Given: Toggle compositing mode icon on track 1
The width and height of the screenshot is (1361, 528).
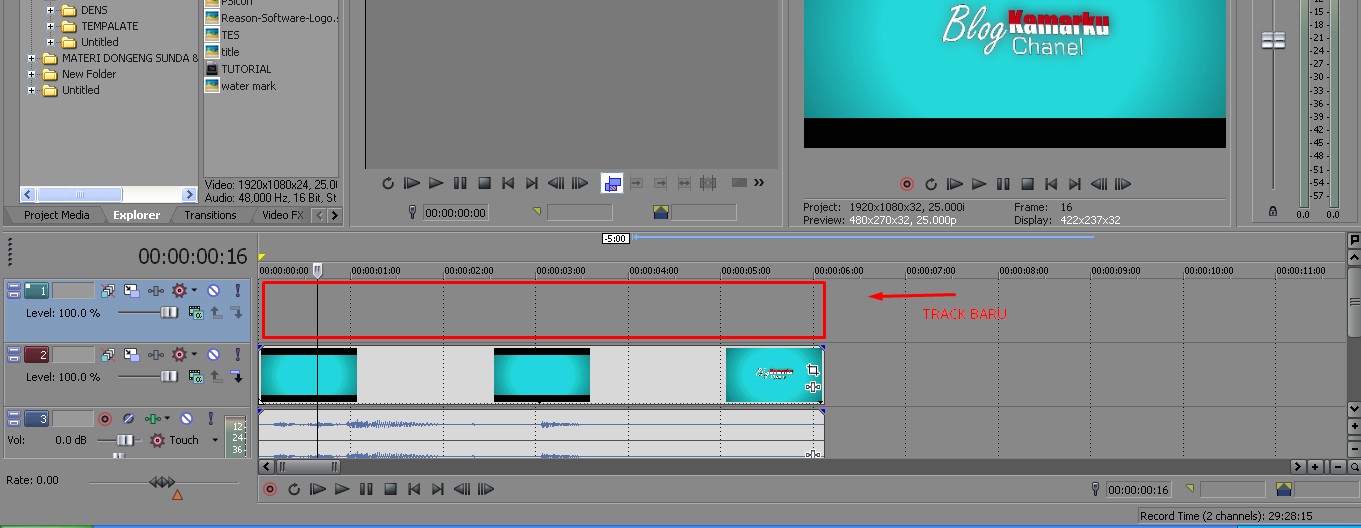Looking at the screenshot, I should [x=196, y=313].
